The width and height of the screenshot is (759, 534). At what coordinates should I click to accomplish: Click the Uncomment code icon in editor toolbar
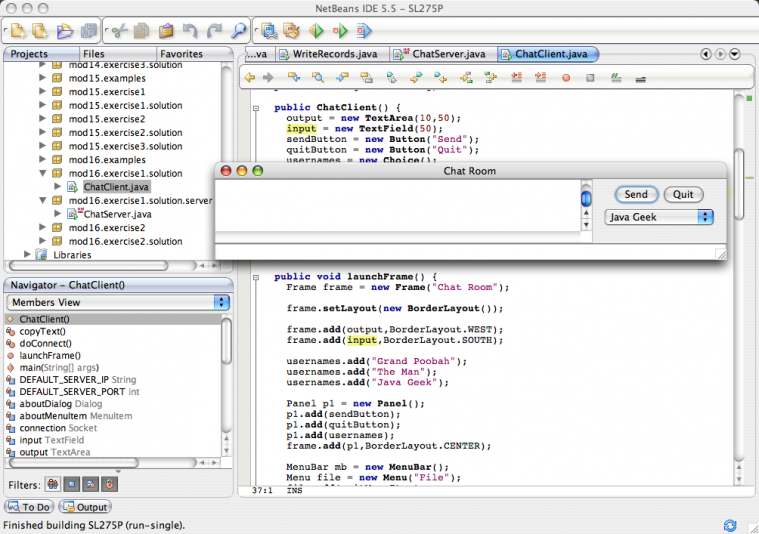pyautogui.click(x=640, y=78)
